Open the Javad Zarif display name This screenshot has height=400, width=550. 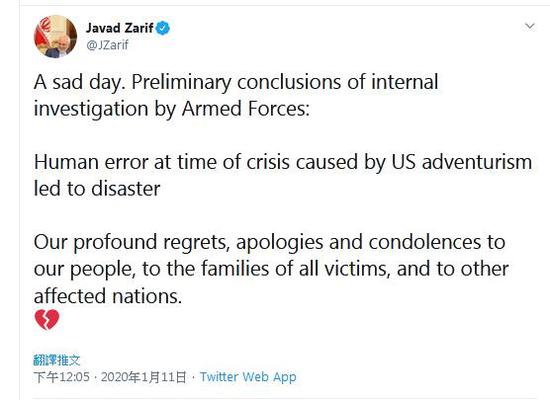click(120, 28)
